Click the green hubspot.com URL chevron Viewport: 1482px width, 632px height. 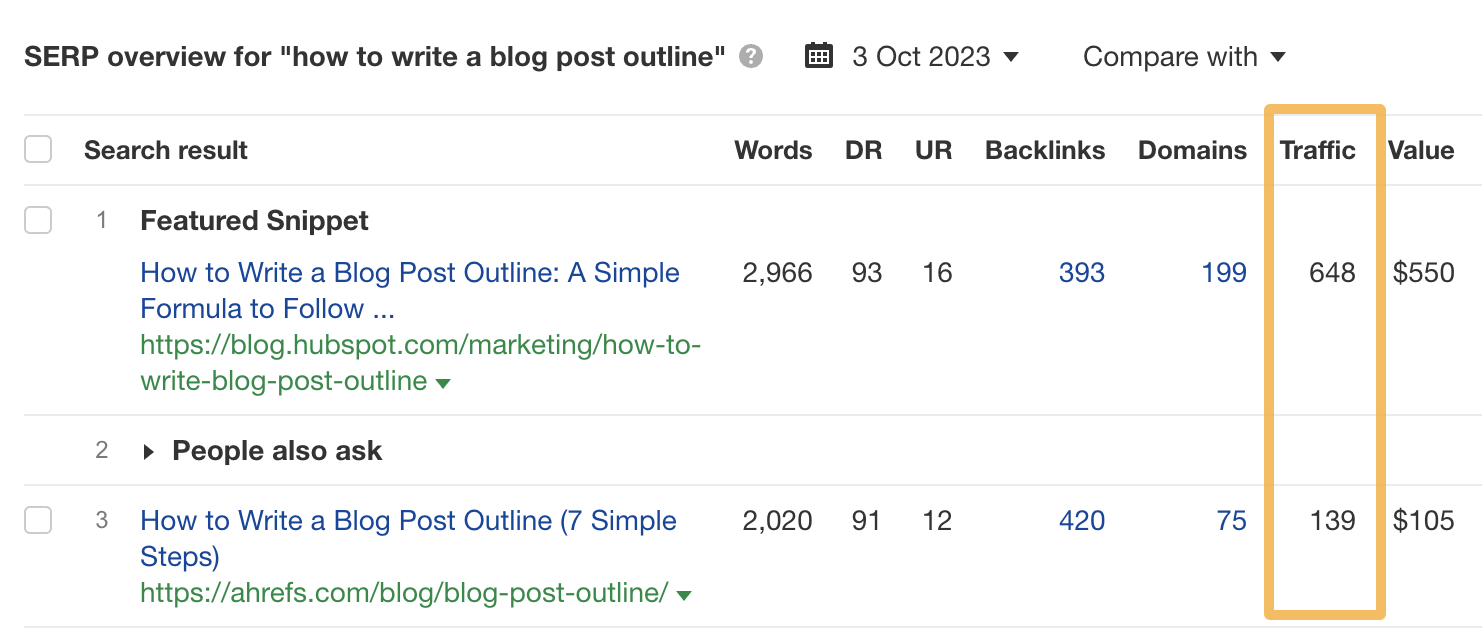pyautogui.click(x=444, y=381)
